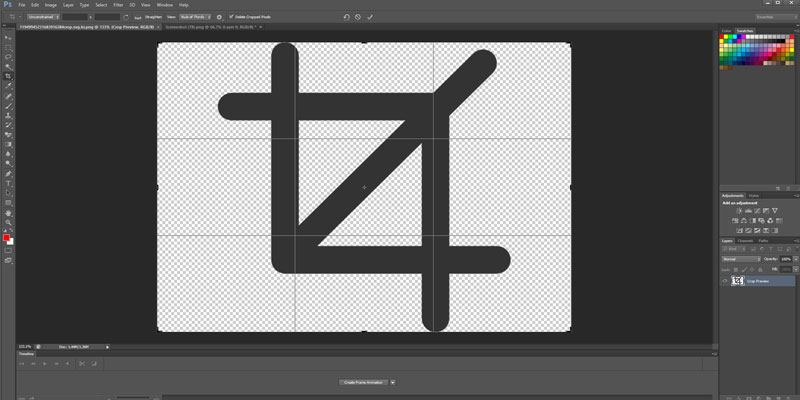Switch to the Color panel tab

(727, 31)
